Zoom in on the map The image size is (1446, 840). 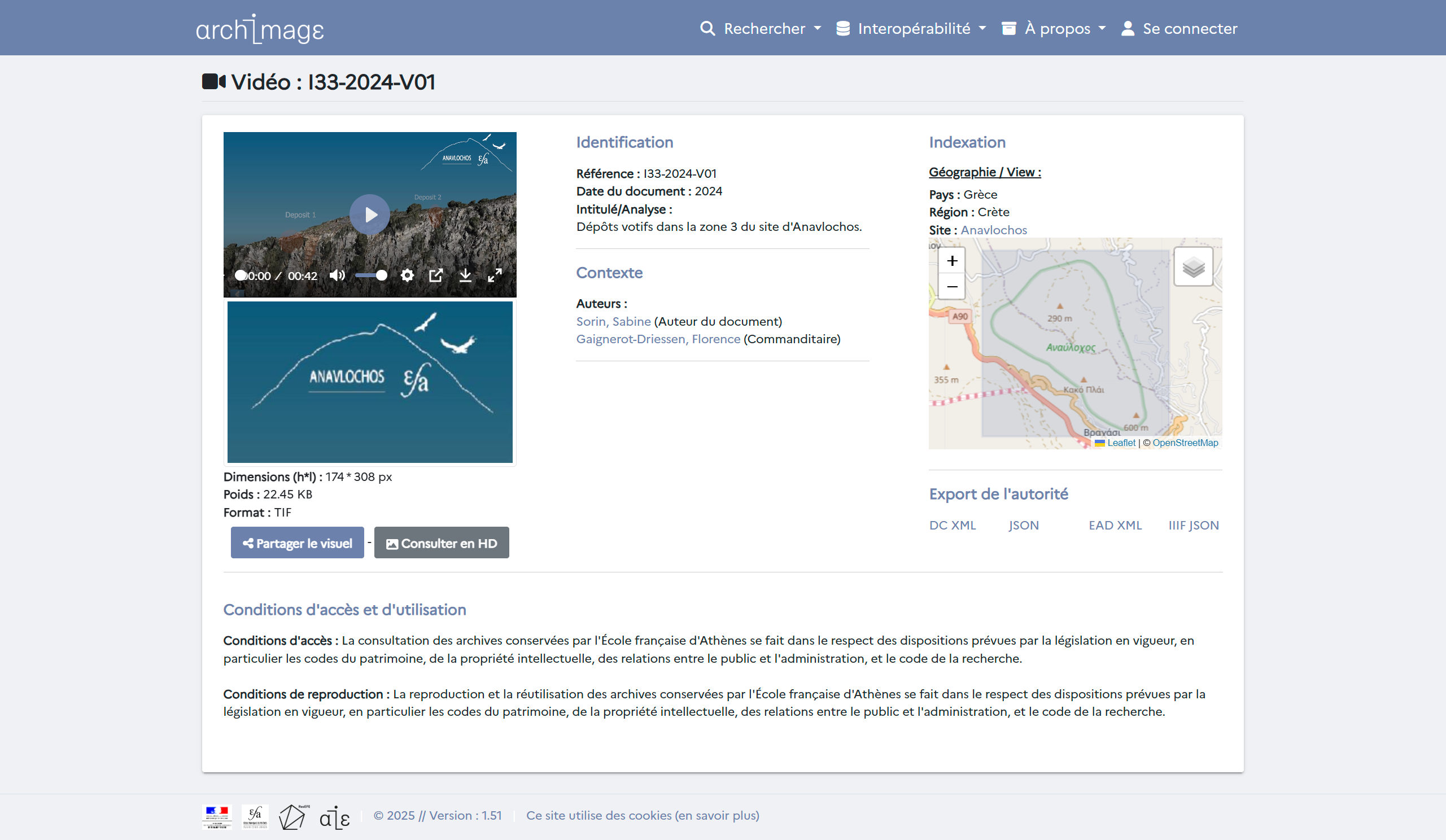click(952, 261)
